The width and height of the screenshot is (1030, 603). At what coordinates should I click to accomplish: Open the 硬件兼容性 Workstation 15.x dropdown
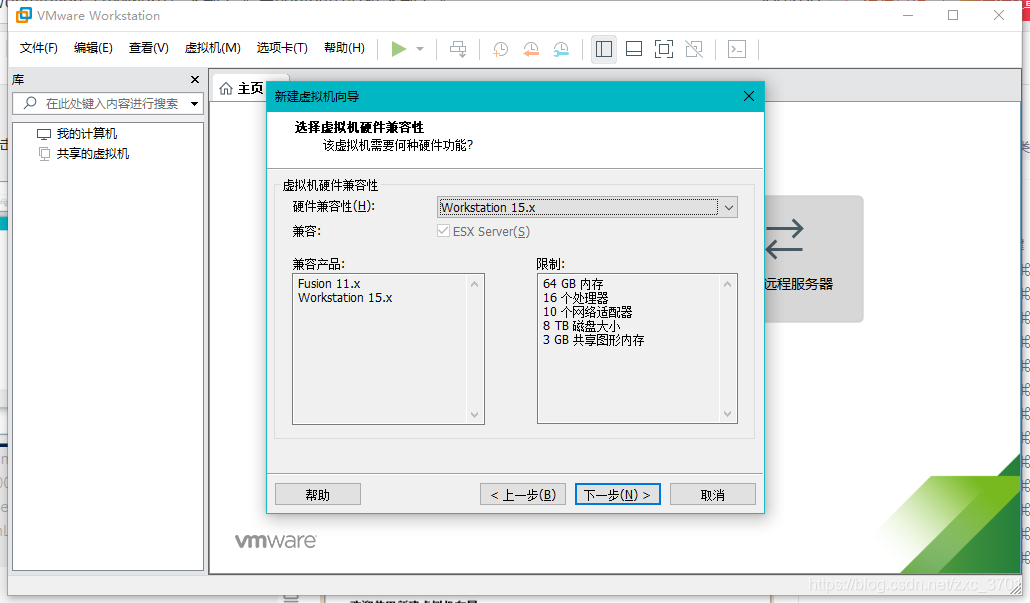tap(587, 208)
